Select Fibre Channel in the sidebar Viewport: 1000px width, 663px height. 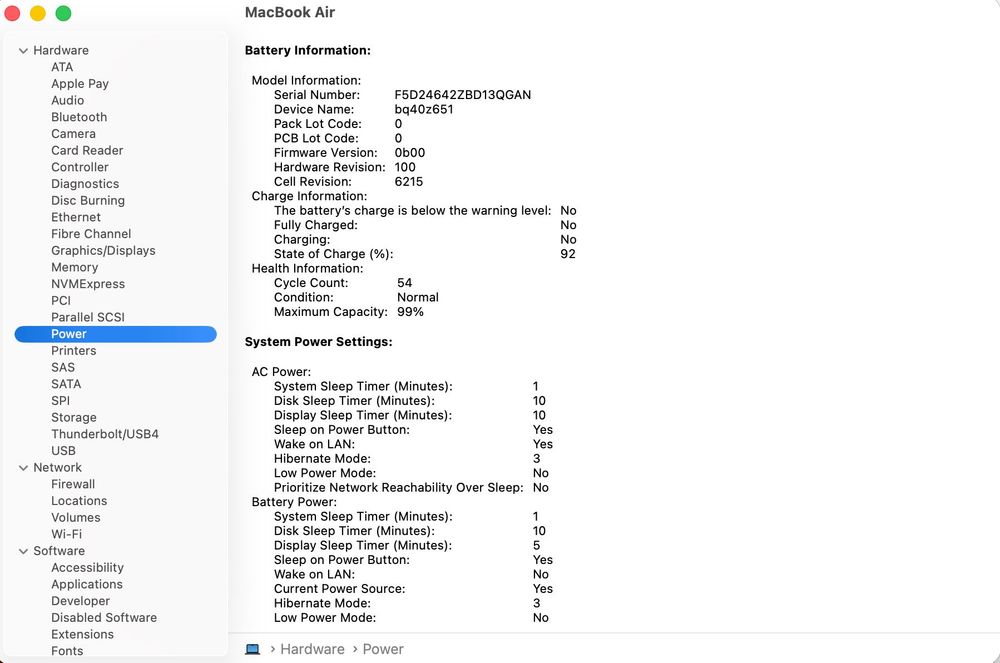coord(91,234)
